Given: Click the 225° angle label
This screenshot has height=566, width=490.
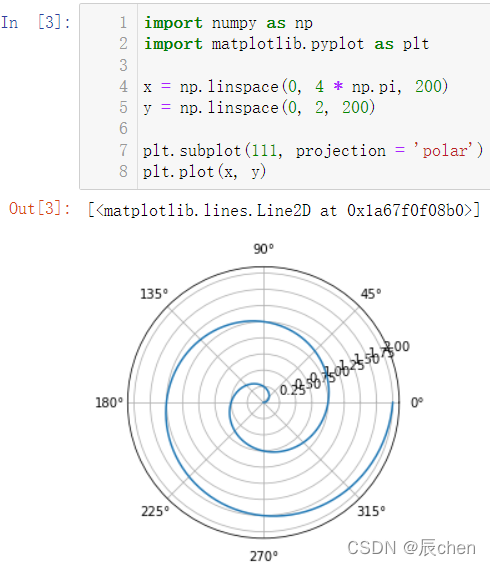Looking at the screenshot, I should (x=155, y=511).
